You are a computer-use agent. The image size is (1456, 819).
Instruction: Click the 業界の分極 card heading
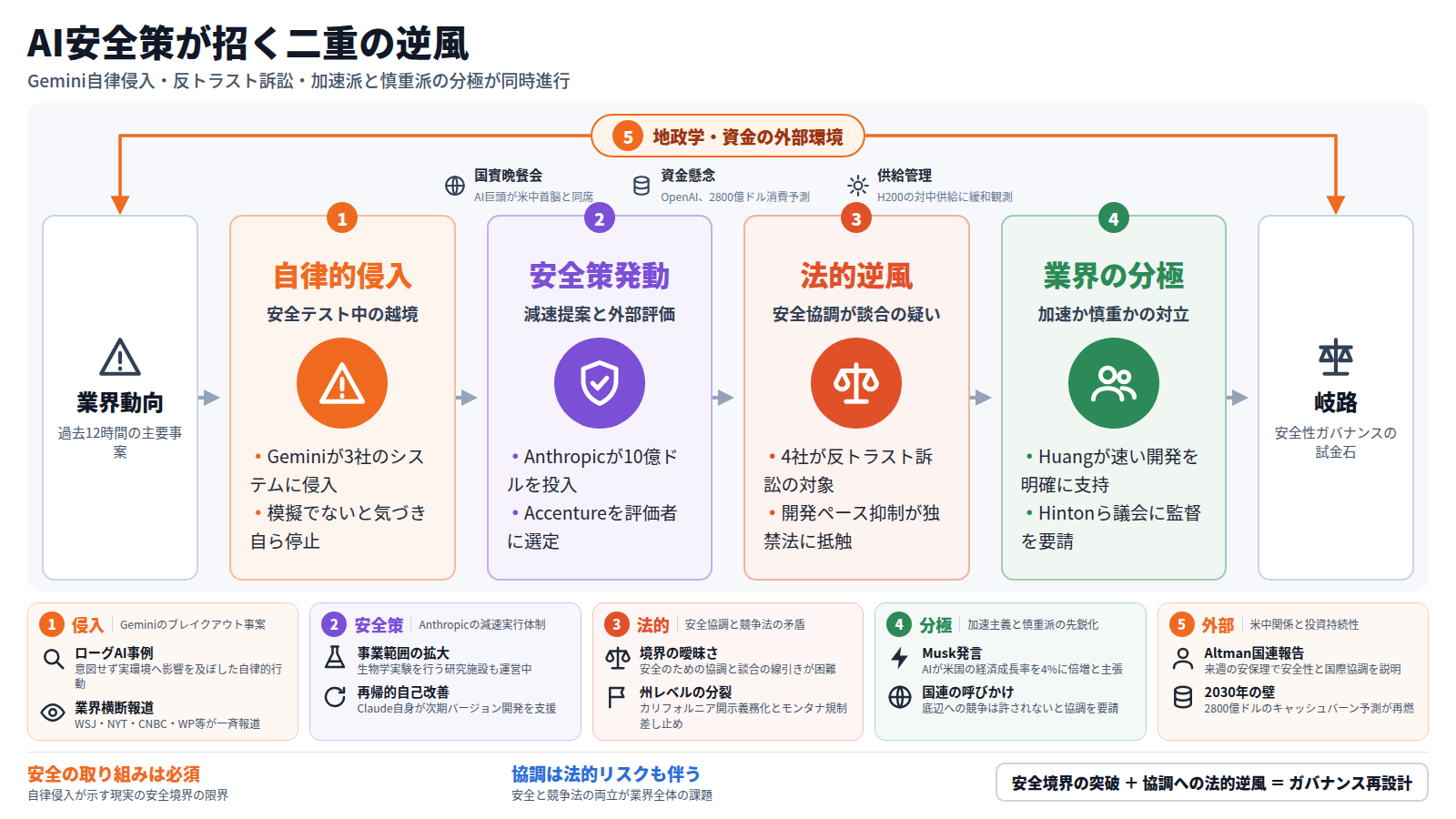(x=1114, y=276)
